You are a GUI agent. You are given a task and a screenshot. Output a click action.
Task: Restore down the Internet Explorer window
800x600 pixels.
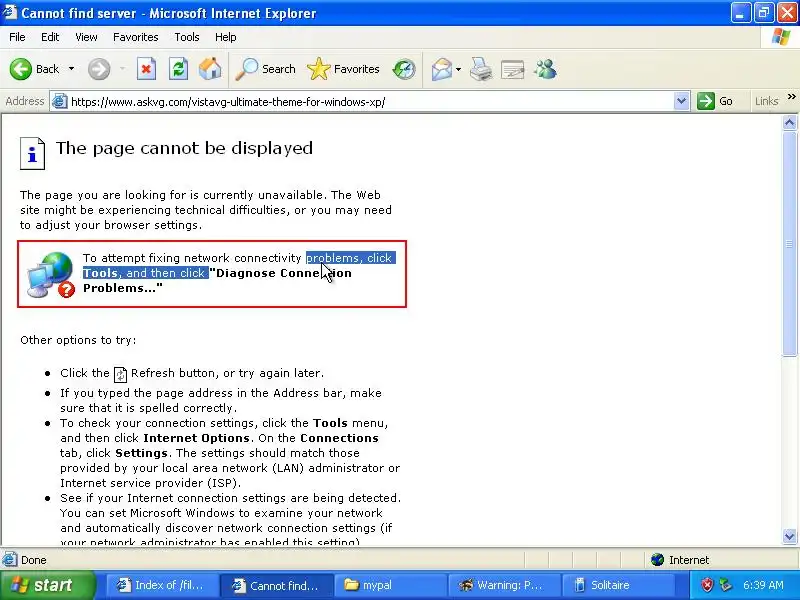click(x=764, y=12)
